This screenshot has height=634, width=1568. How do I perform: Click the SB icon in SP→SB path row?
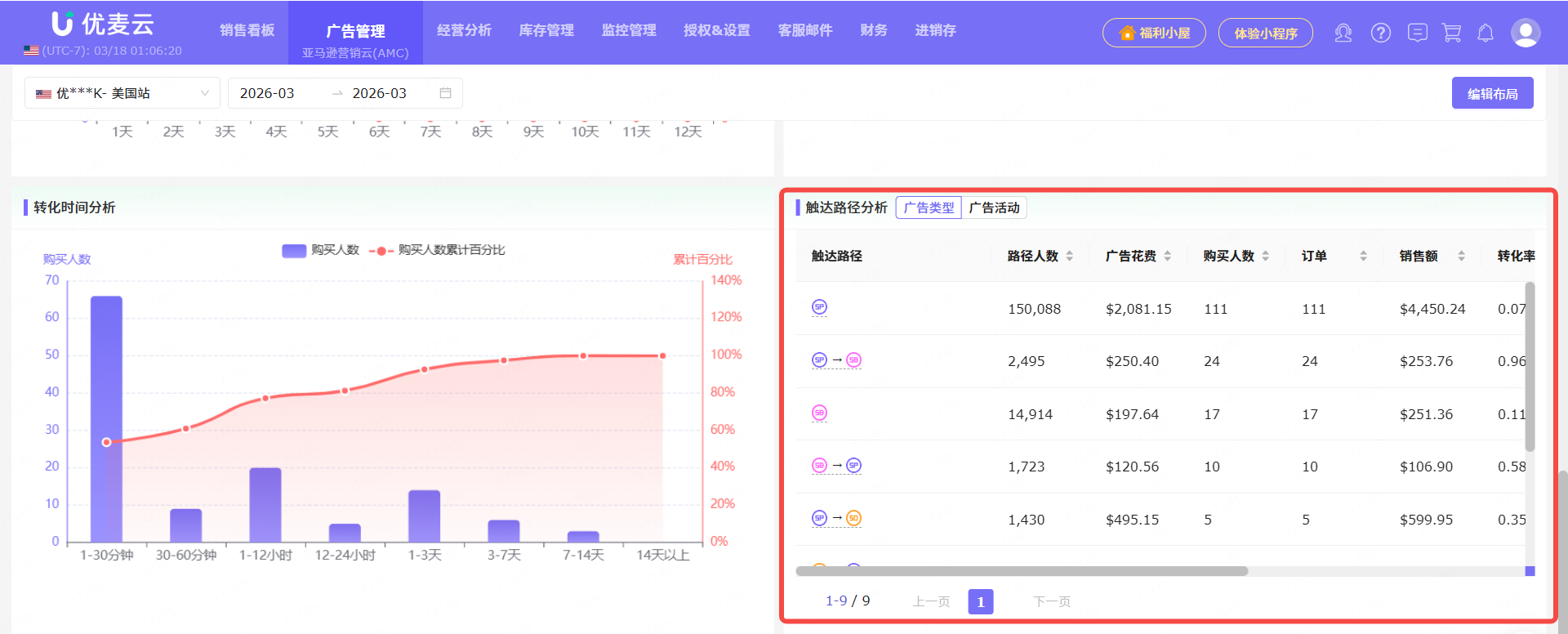(853, 360)
